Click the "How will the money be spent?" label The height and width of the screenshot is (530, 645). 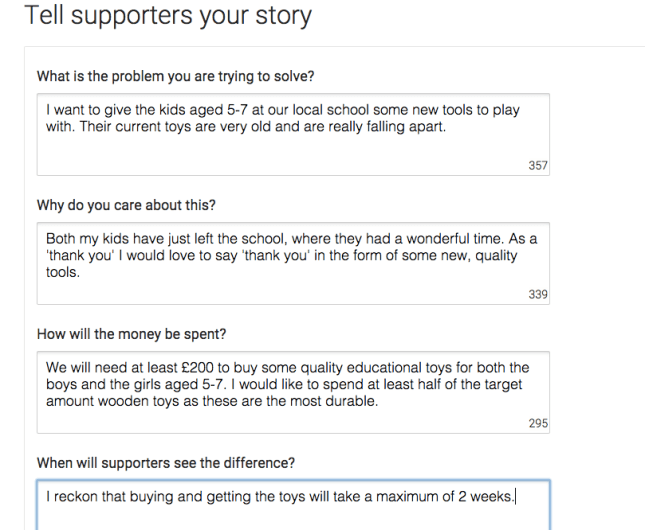pyautogui.click(x=131, y=334)
